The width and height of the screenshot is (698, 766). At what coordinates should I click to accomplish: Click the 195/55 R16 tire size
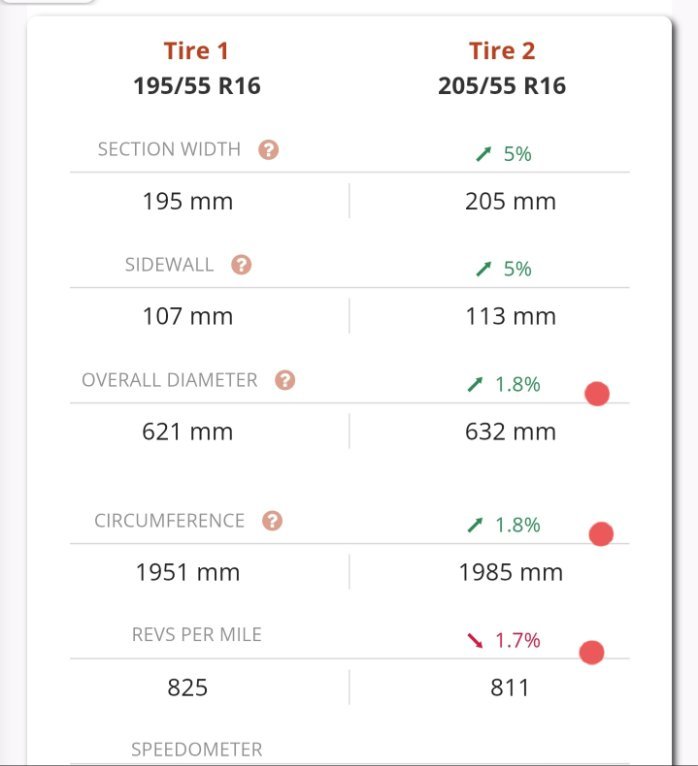click(x=197, y=86)
